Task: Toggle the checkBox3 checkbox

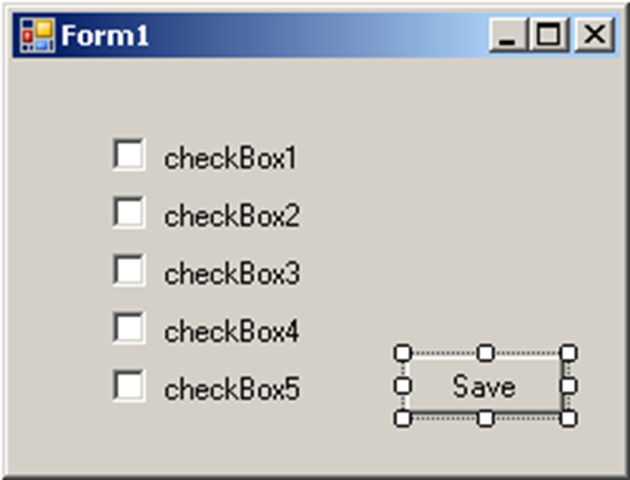Action: 129,271
